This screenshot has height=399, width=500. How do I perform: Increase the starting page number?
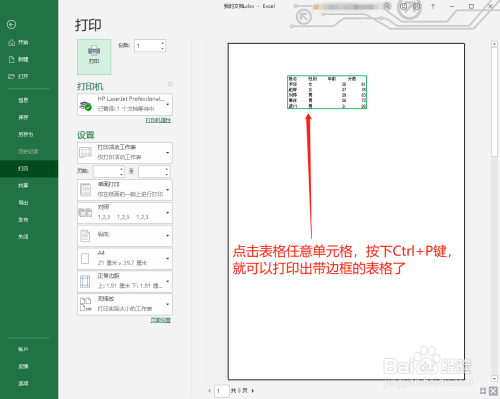[121, 169]
